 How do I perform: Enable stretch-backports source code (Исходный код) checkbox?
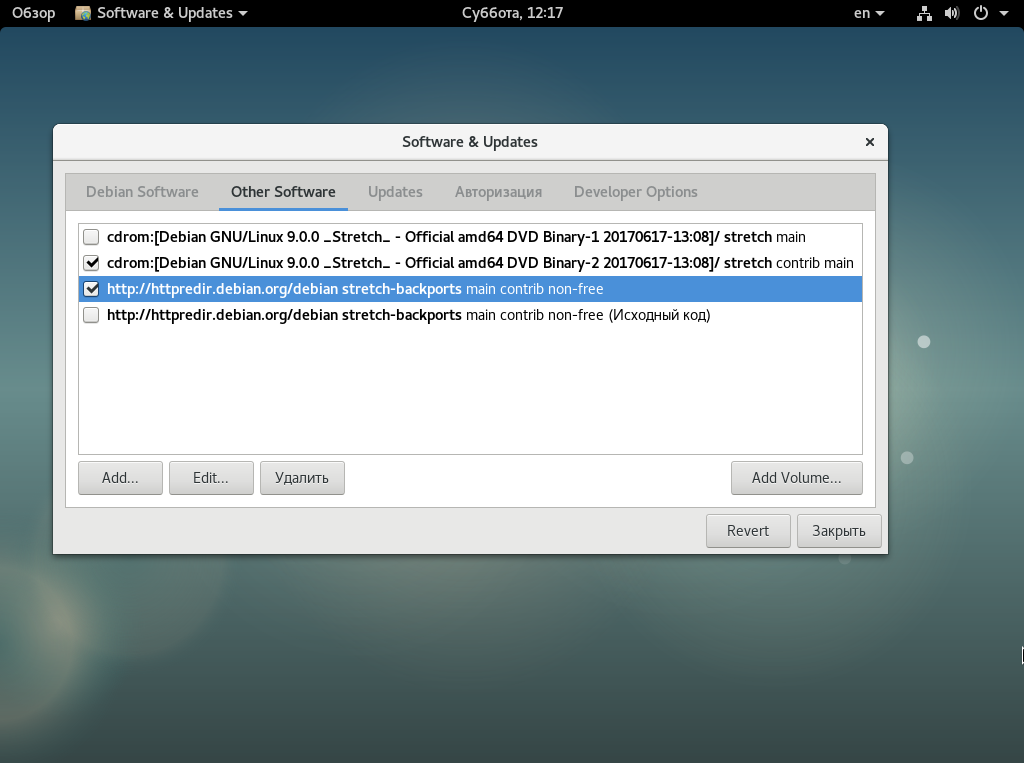[91, 315]
